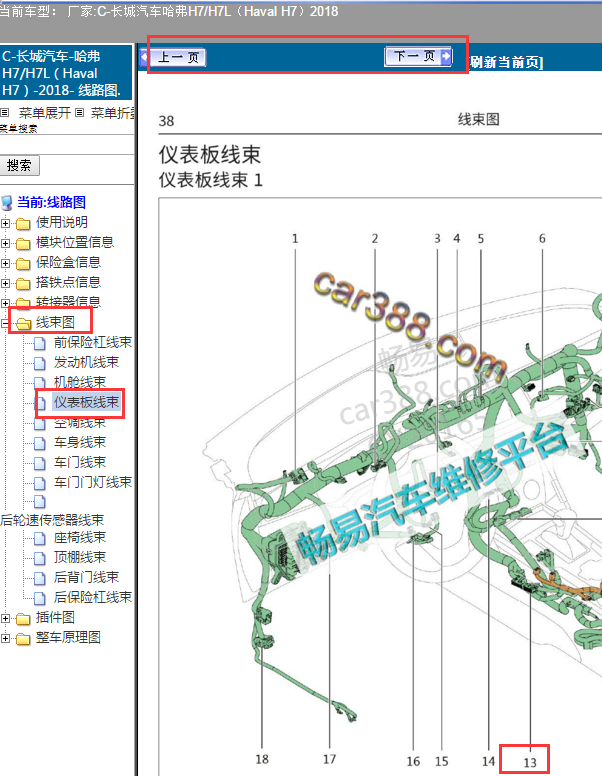Click the 仪表板线束 1 subheading text
Viewport: 602px width, 776px height.
pyautogui.click(x=210, y=180)
